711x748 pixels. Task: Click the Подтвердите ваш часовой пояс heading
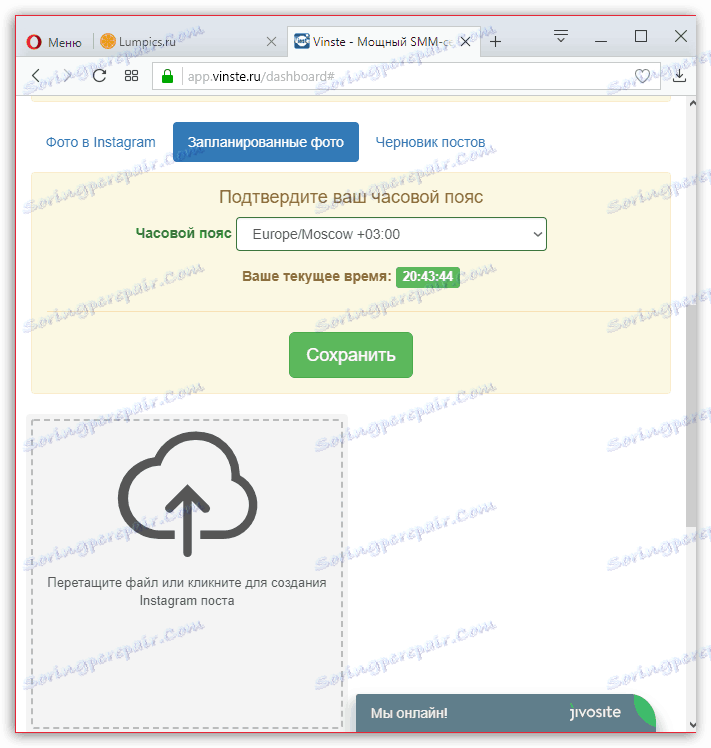351,197
